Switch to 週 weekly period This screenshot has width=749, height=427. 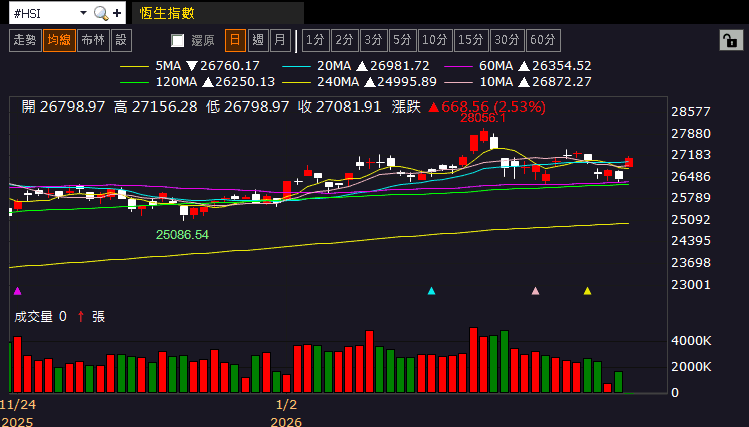tap(258, 40)
